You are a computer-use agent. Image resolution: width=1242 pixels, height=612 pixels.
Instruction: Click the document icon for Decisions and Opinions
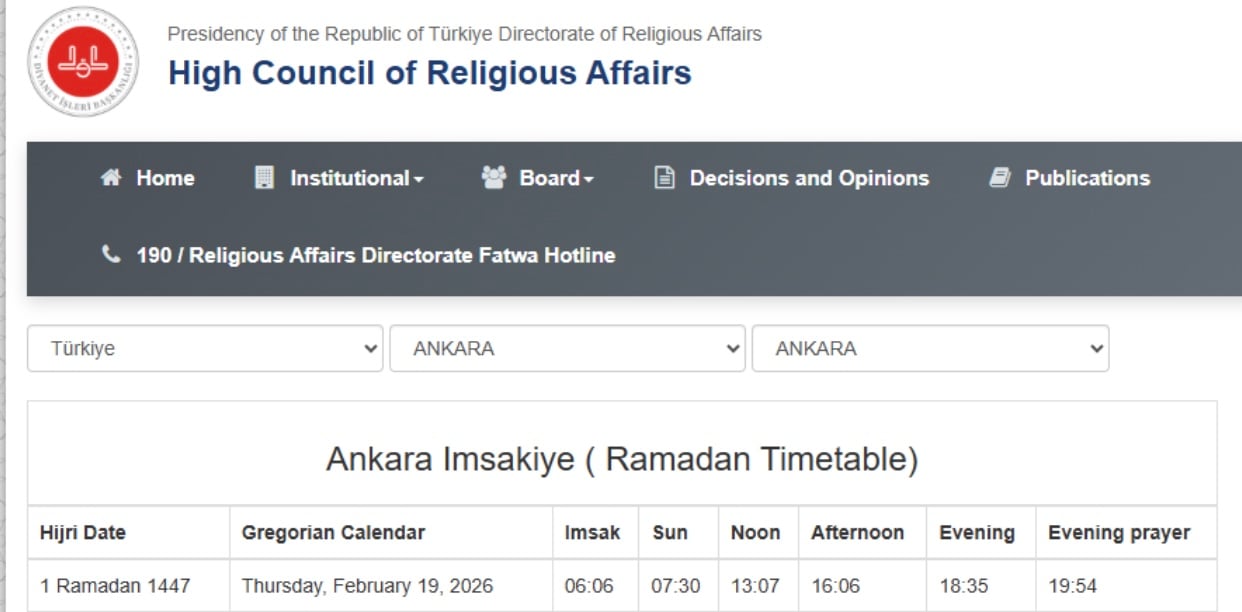(x=662, y=178)
